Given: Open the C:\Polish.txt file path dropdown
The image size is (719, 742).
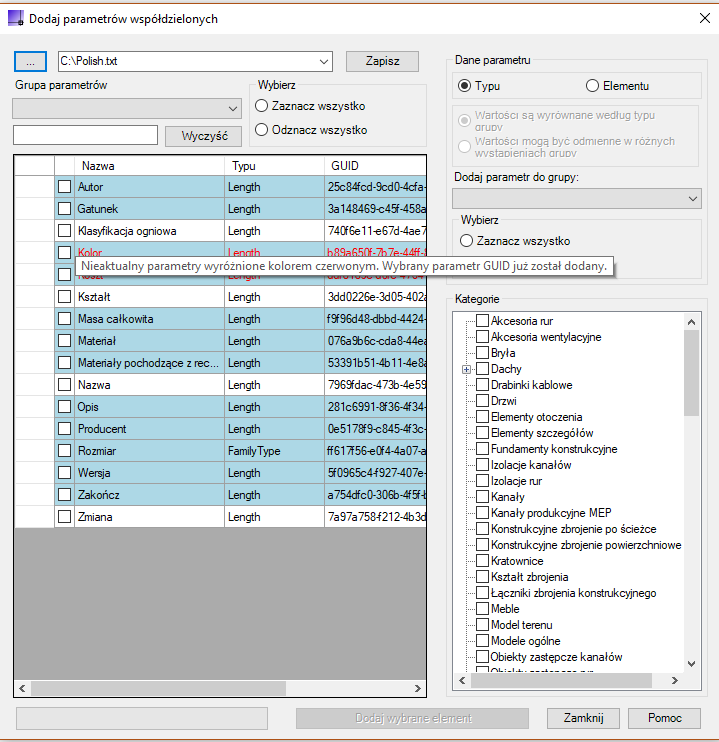Looking at the screenshot, I should click(324, 62).
